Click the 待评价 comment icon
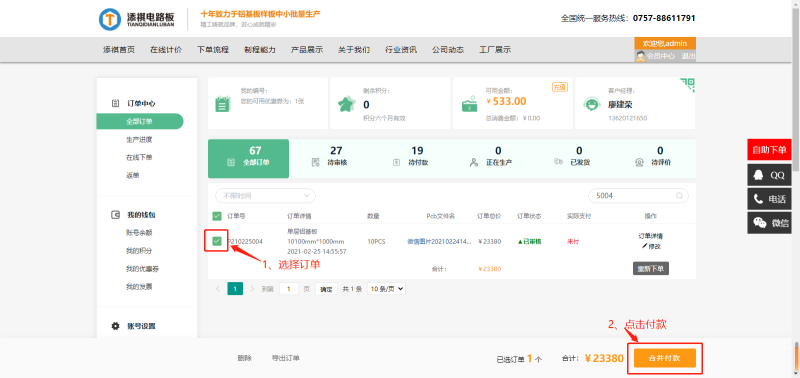The width and height of the screenshot is (800, 378). [x=639, y=163]
